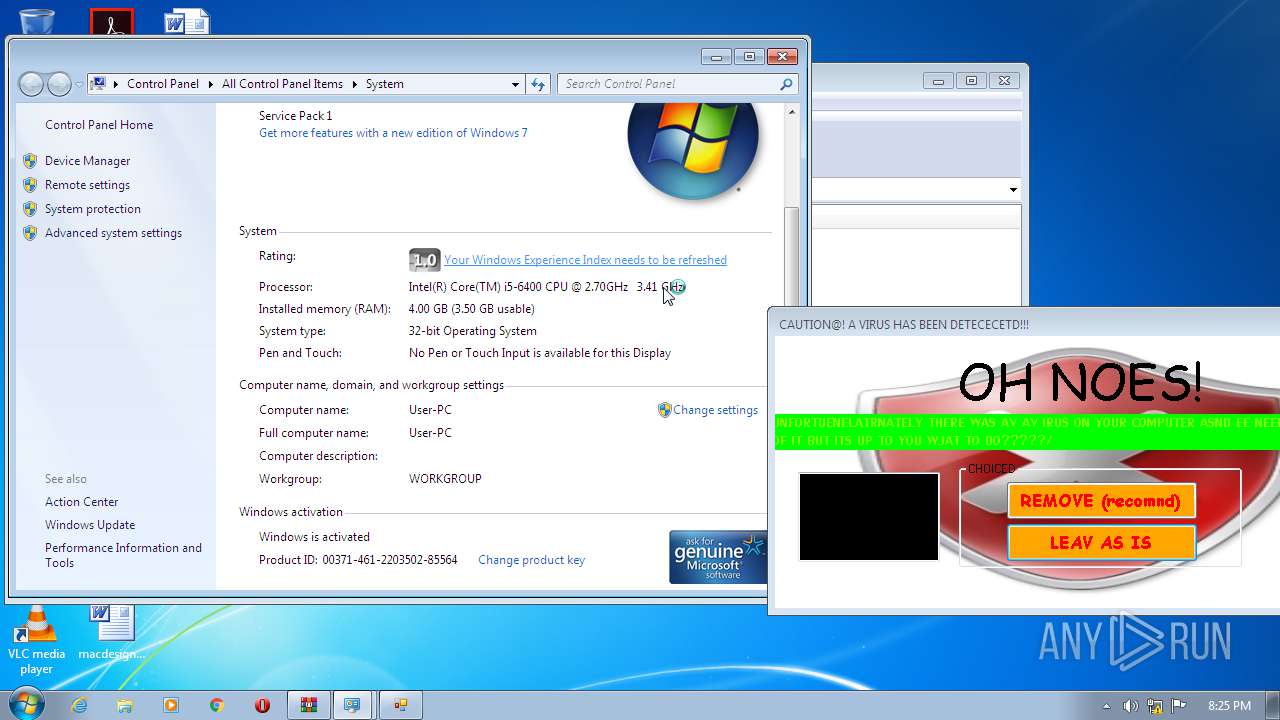The width and height of the screenshot is (1280, 720).
Task: Open Recycle Bin desktop icon
Action: [x=37, y=20]
